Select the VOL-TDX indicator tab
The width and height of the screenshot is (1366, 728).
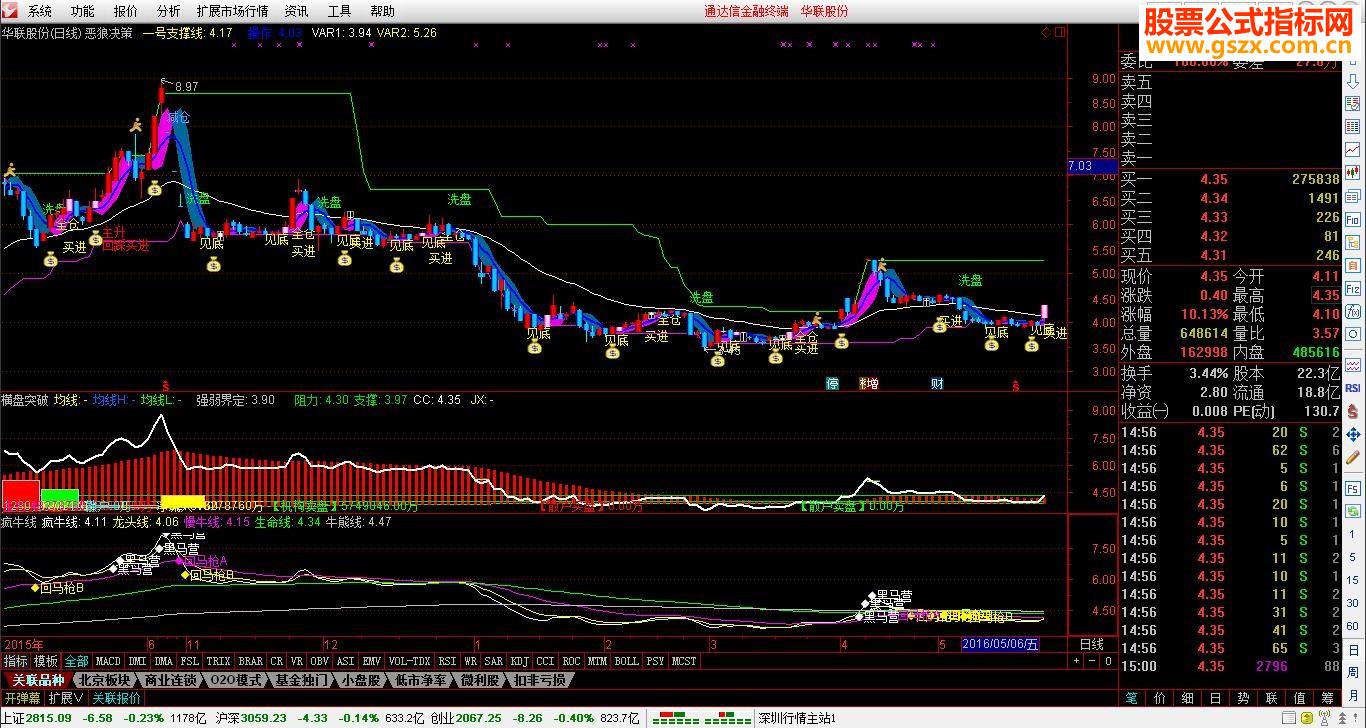pos(410,661)
